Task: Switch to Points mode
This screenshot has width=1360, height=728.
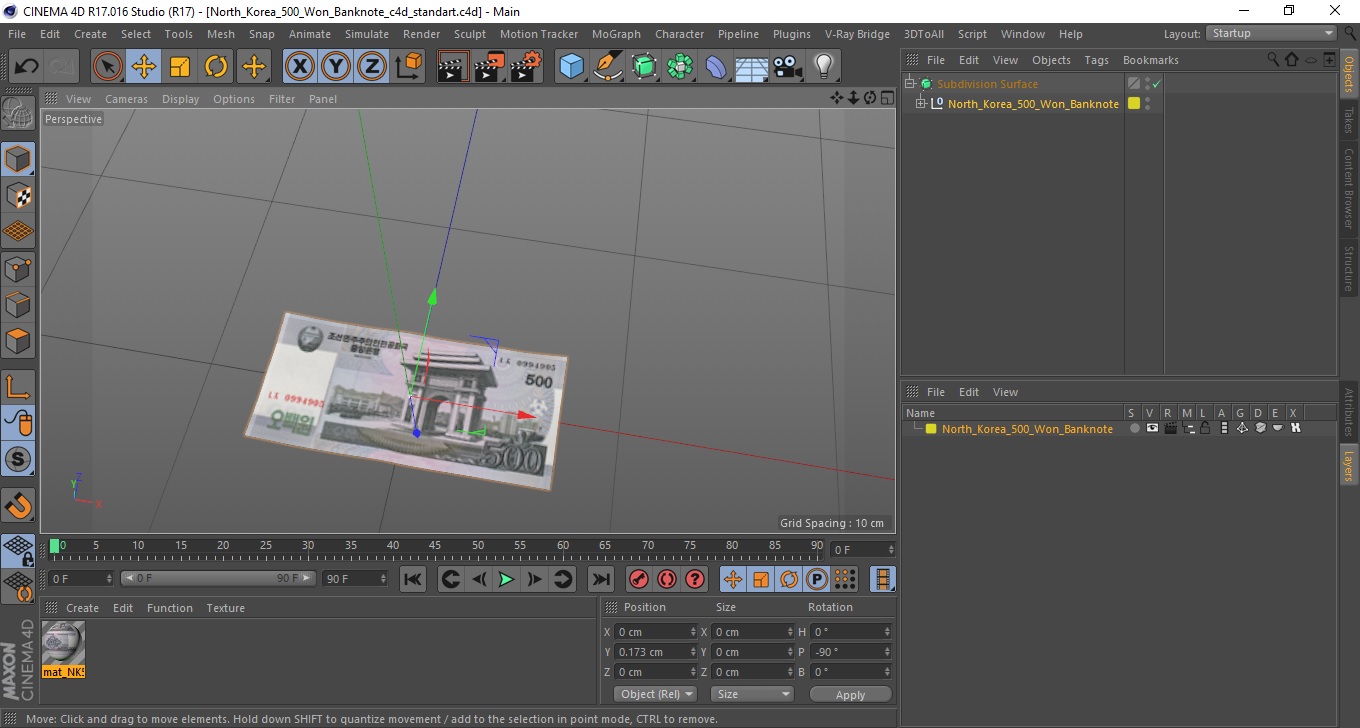Action: pos(18,268)
